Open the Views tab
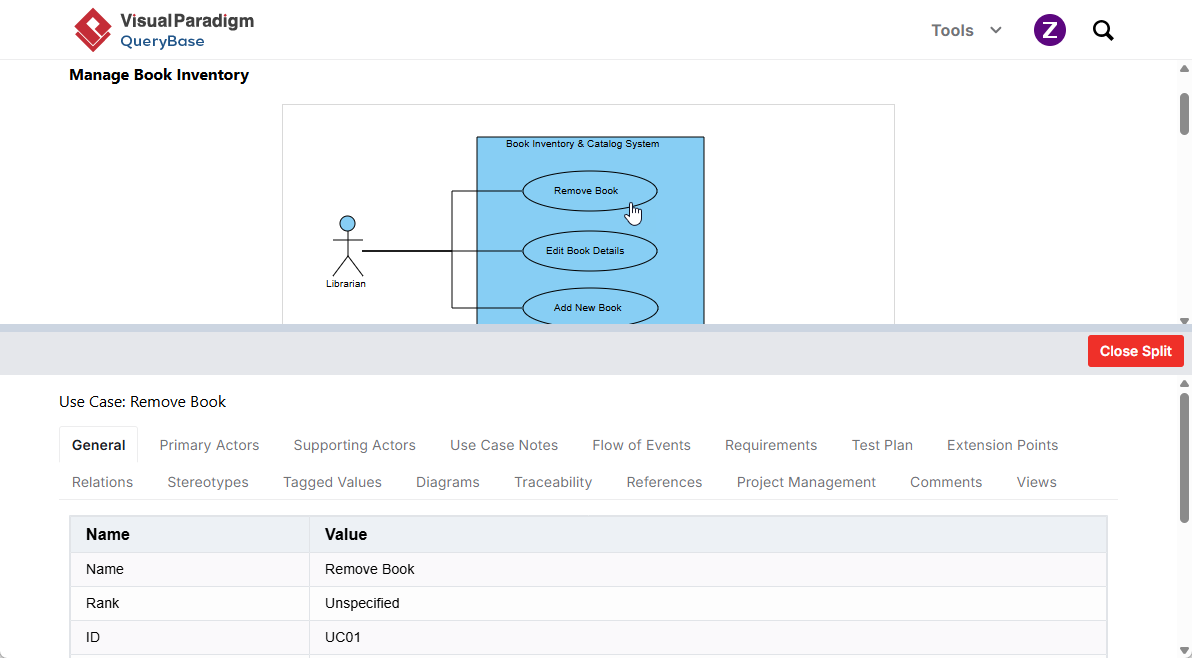The width and height of the screenshot is (1192, 658). click(1036, 482)
